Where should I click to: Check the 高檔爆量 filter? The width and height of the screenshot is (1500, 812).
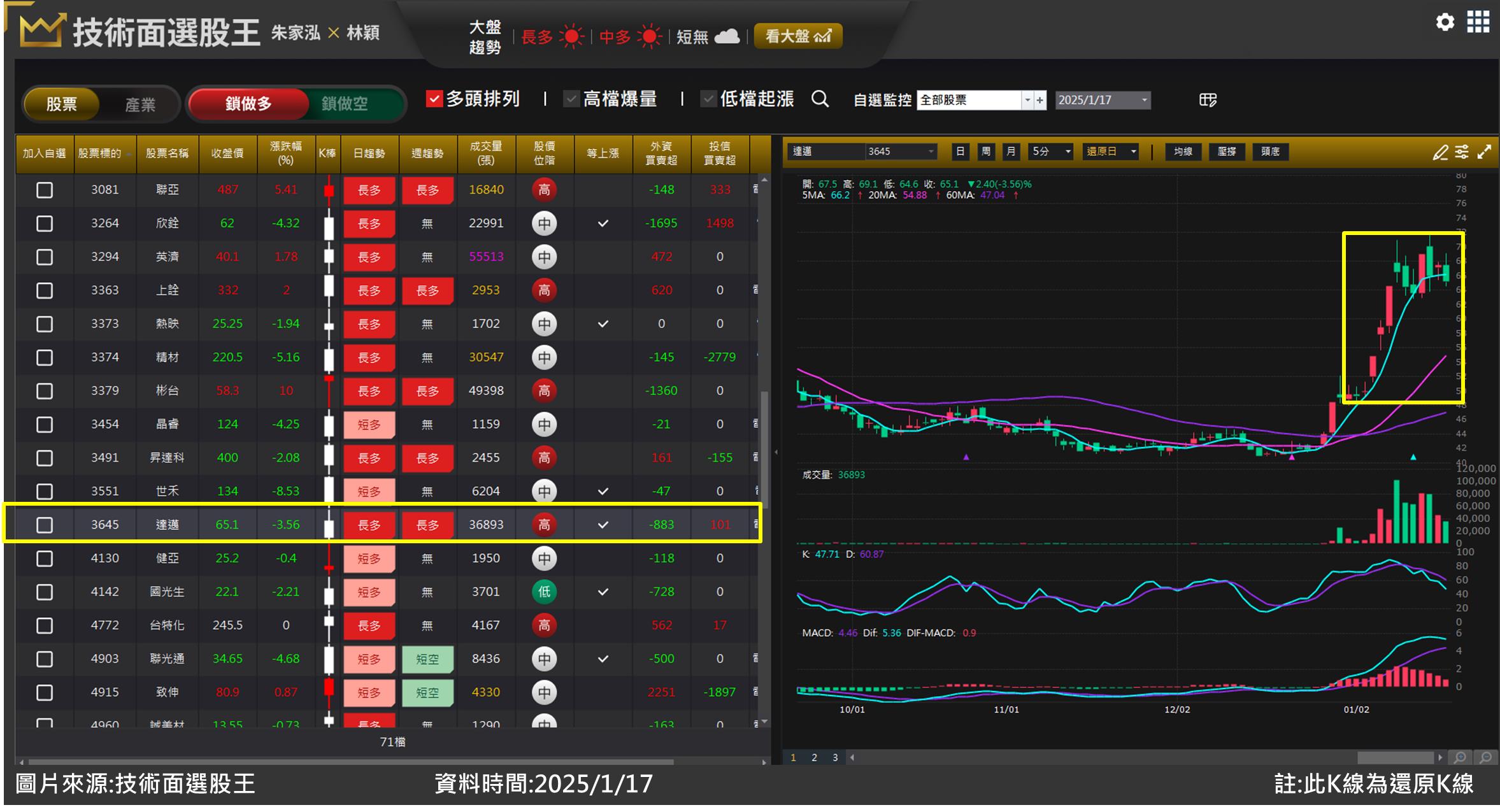571,99
